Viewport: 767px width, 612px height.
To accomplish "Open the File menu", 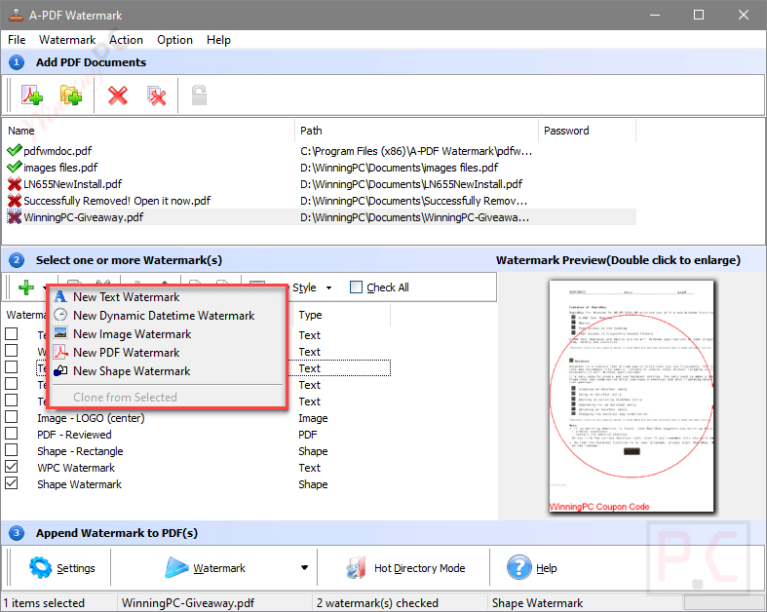I will (x=17, y=40).
